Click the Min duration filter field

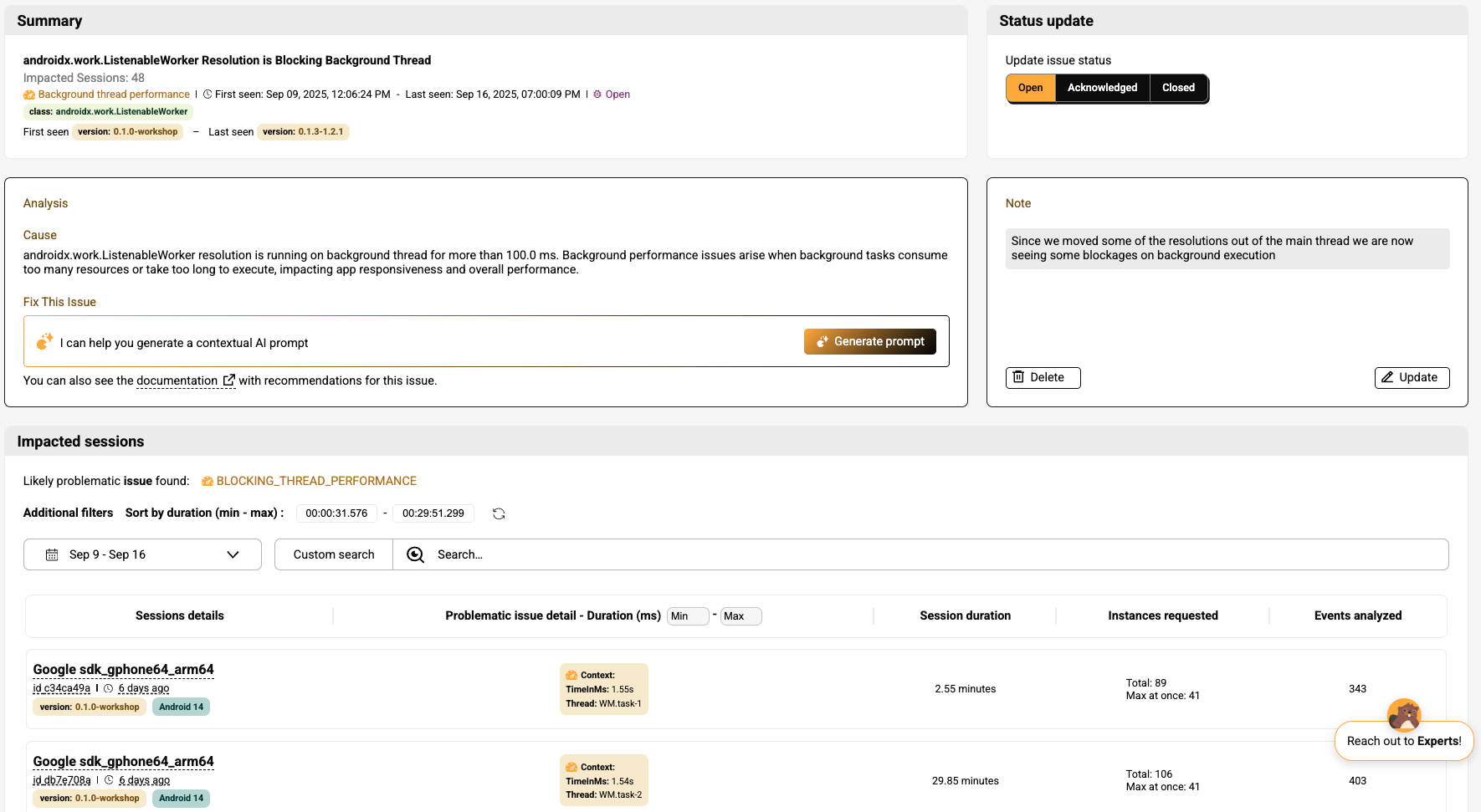click(x=687, y=616)
